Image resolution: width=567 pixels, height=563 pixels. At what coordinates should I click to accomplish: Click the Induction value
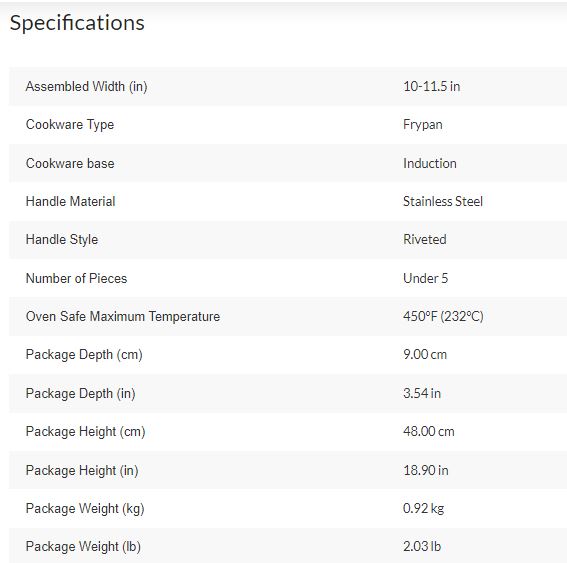[x=430, y=163]
